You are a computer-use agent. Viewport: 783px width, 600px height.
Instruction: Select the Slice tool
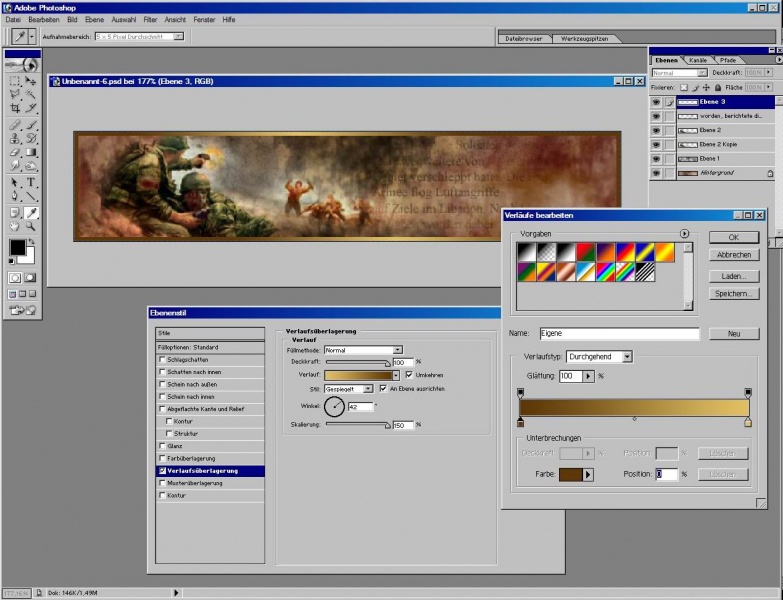tap(31, 108)
